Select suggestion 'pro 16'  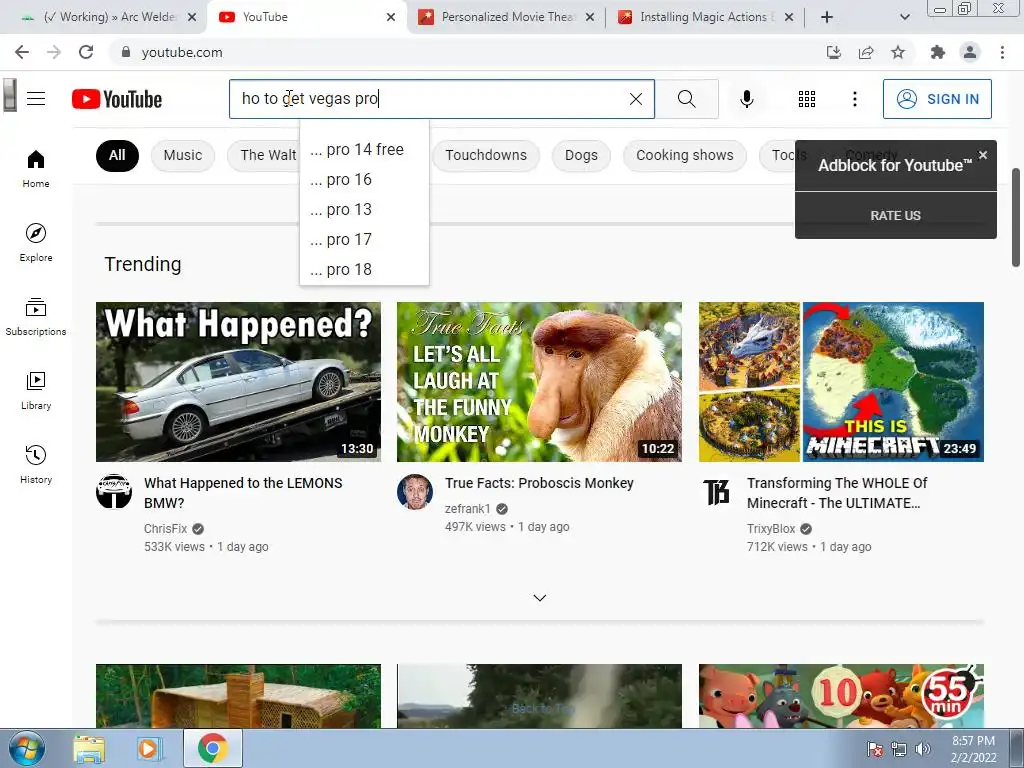point(364,180)
